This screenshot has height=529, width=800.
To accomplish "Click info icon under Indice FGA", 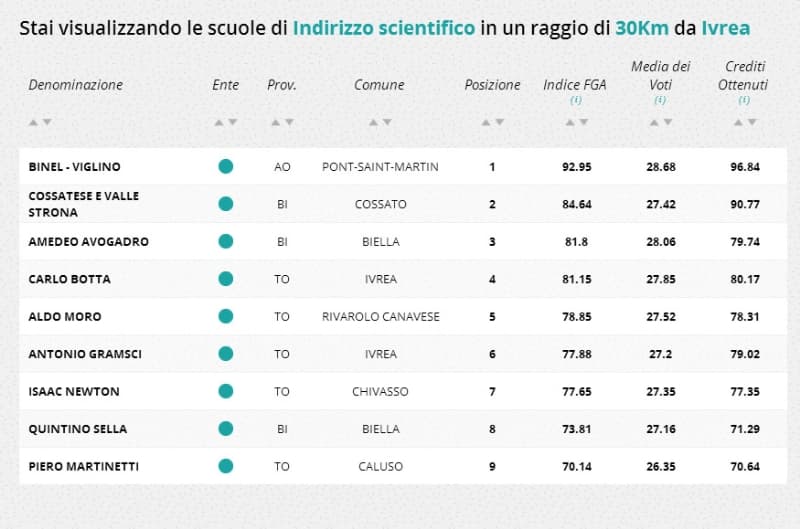I will tap(575, 101).
